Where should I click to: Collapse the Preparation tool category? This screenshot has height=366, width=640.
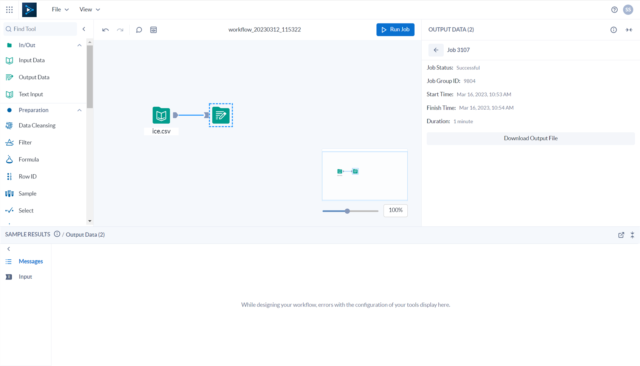pos(80,110)
